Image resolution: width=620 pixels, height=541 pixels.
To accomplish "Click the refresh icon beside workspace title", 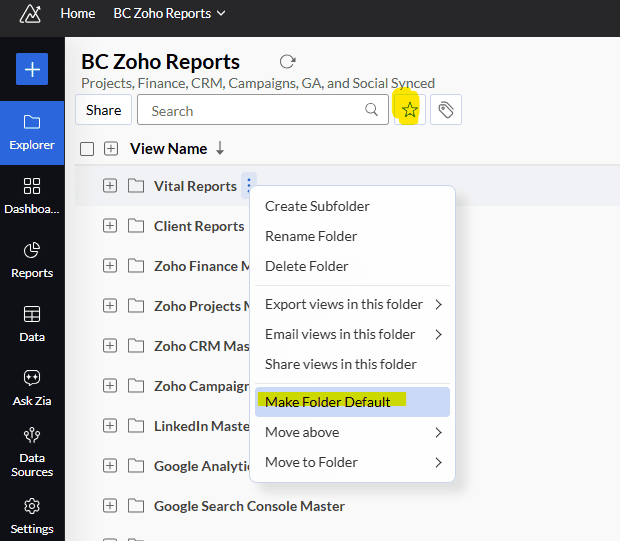I will point(287,62).
